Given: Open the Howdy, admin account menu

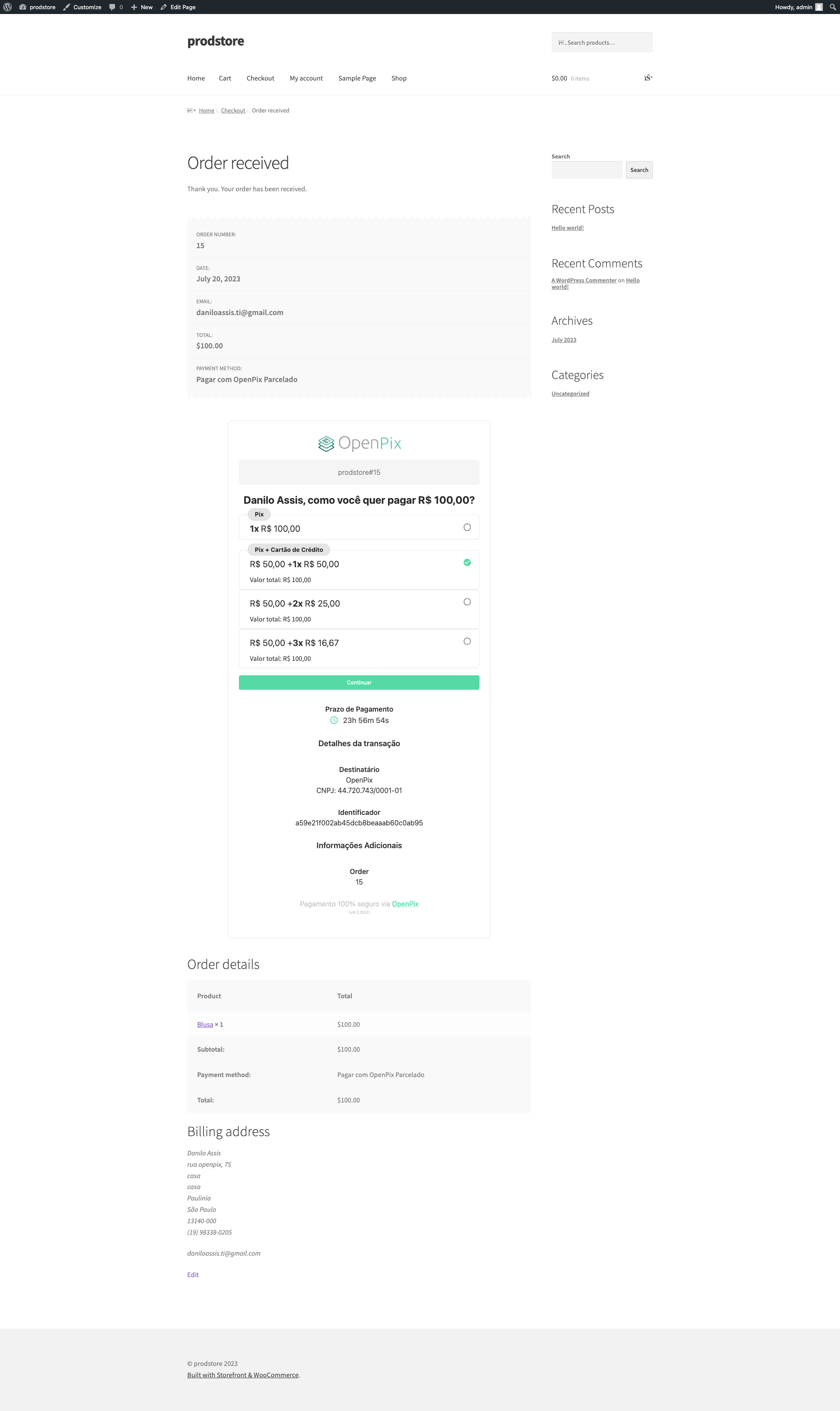Looking at the screenshot, I should click(794, 7).
